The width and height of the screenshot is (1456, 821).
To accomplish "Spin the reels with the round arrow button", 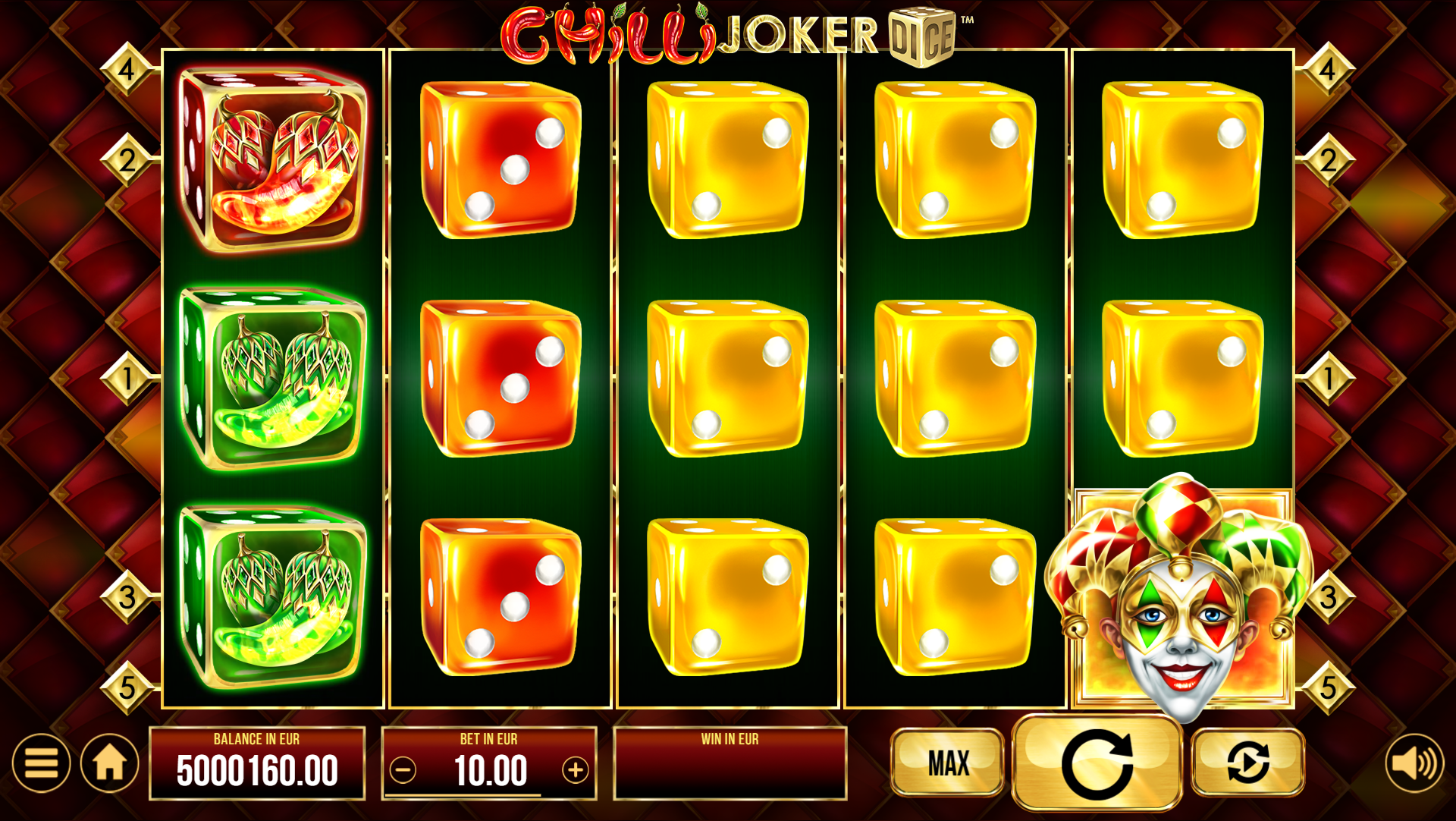I will (x=1097, y=763).
